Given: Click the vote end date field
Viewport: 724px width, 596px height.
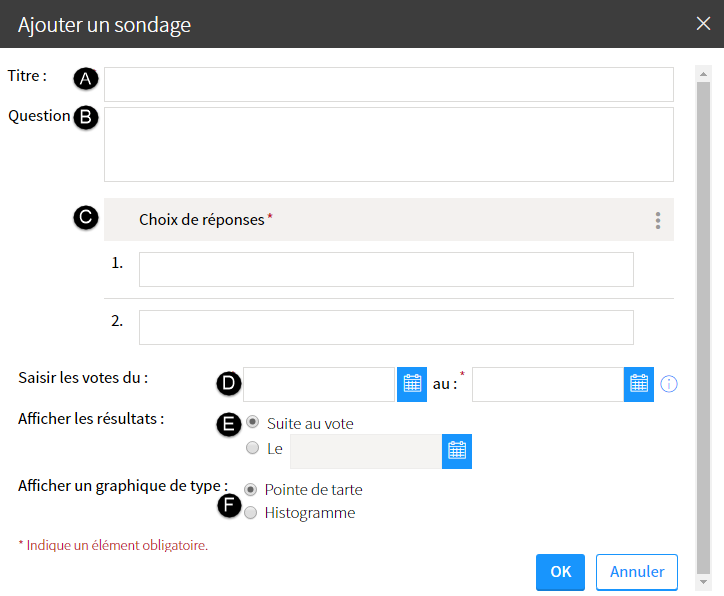Looking at the screenshot, I should 548,385.
